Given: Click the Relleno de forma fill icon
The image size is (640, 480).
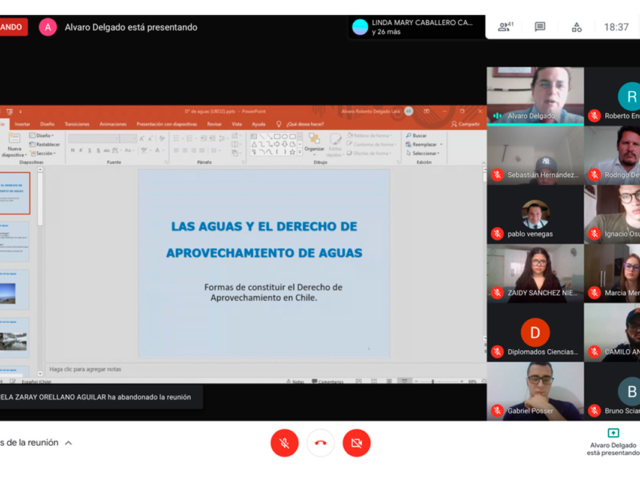Looking at the screenshot, I should click(x=350, y=136).
